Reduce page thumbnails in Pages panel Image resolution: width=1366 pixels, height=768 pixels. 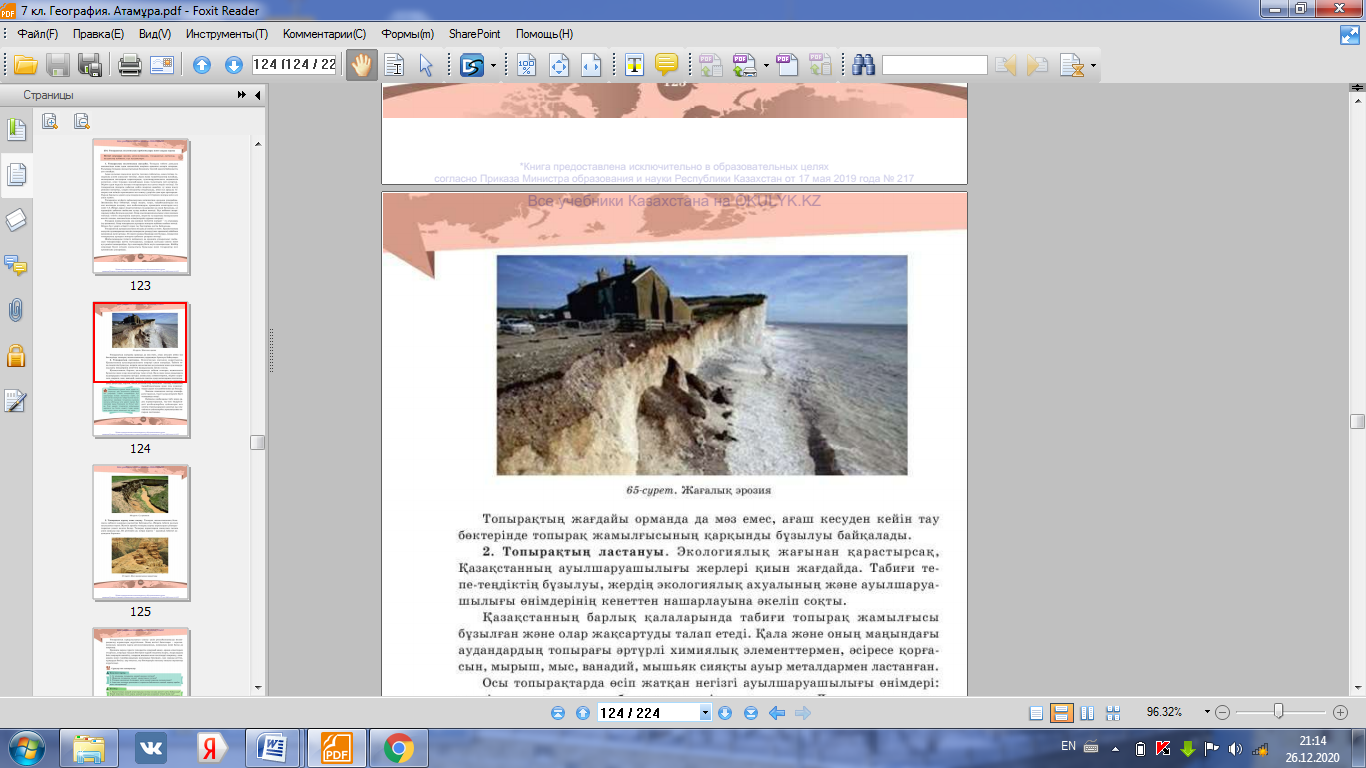click(x=81, y=121)
